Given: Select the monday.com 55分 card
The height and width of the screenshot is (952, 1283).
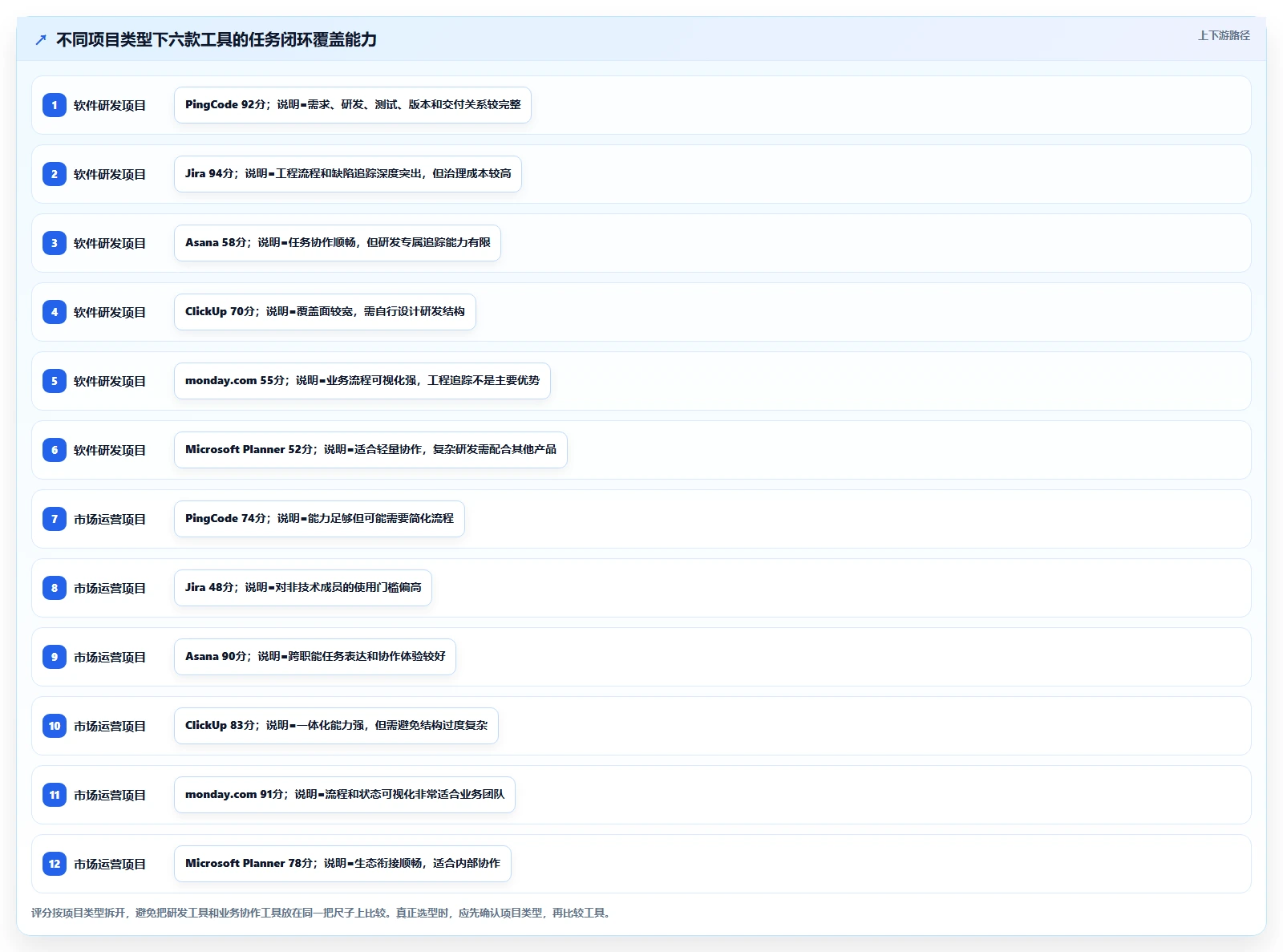Looking at the screenshot, I should pos(362,381).
